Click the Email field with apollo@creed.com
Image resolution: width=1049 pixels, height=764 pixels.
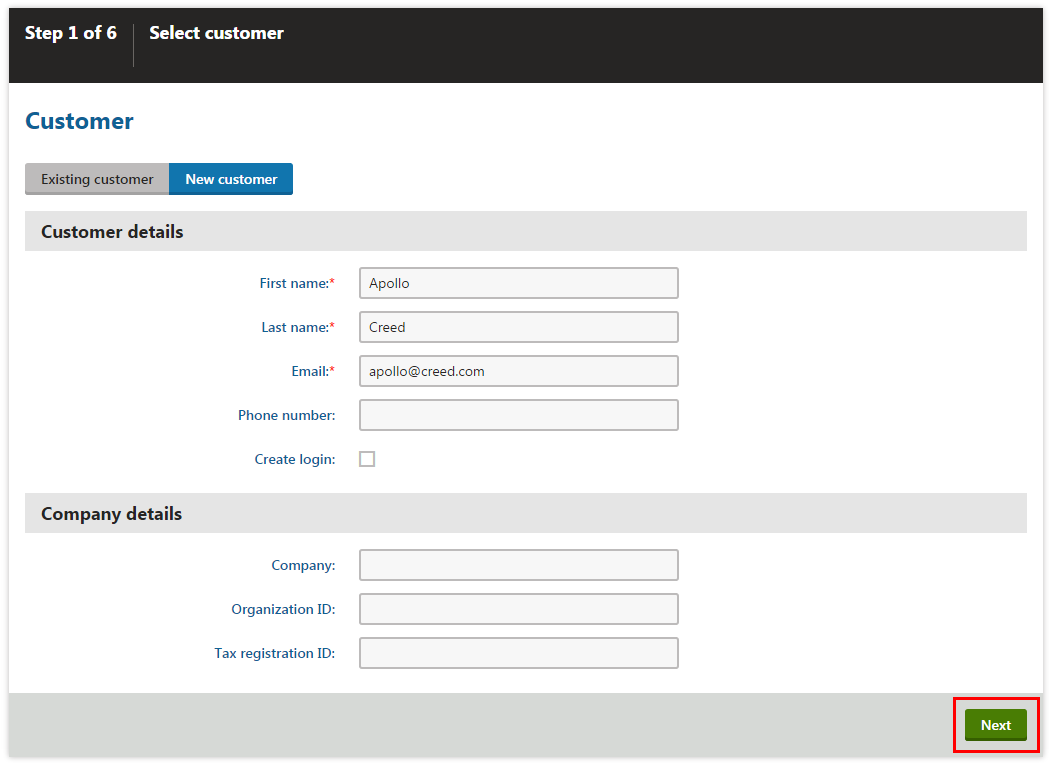[518, 371]
